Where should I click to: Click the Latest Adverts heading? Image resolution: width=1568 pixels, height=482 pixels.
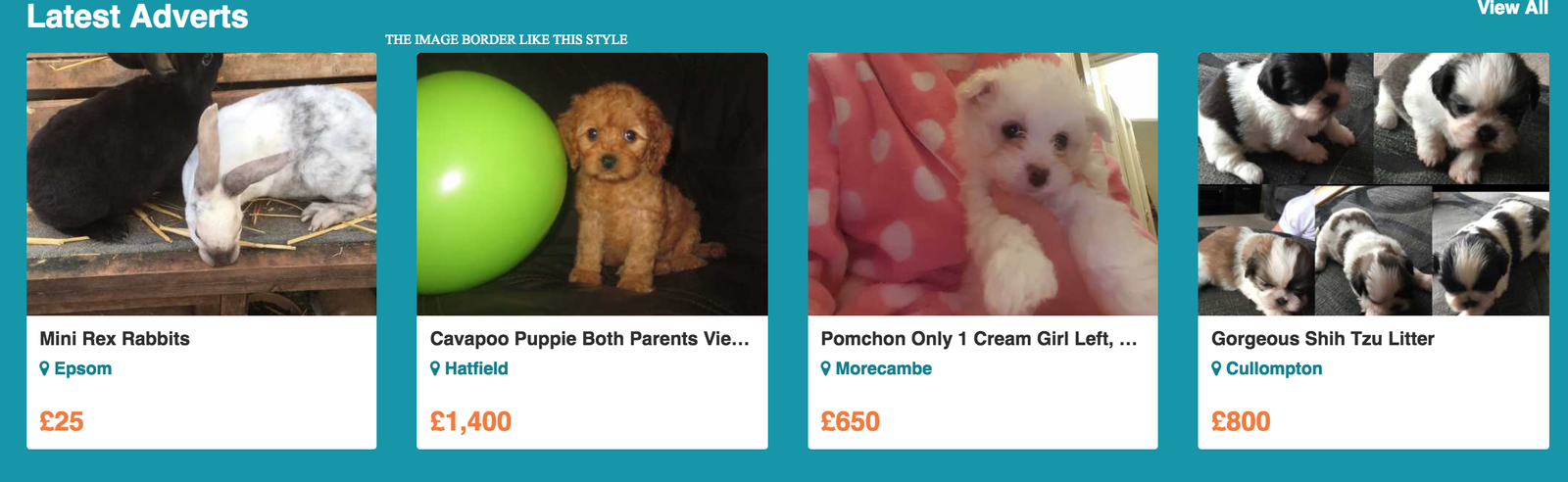click(137, 16)
